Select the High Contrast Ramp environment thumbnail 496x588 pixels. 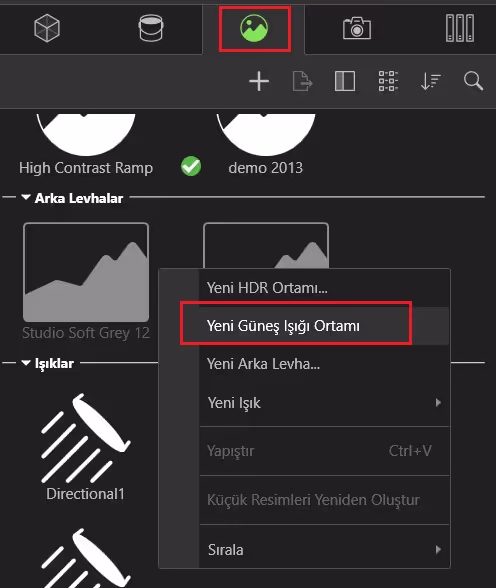coord(86,134)
